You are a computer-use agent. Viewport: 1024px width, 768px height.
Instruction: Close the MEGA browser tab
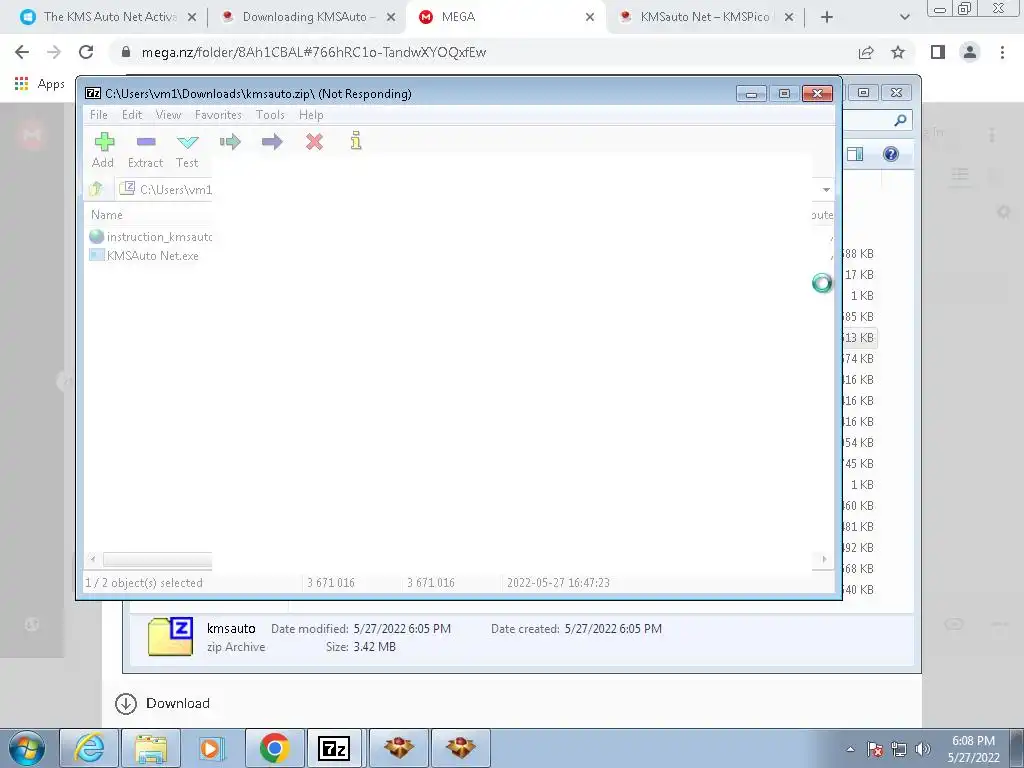point(590,17)
